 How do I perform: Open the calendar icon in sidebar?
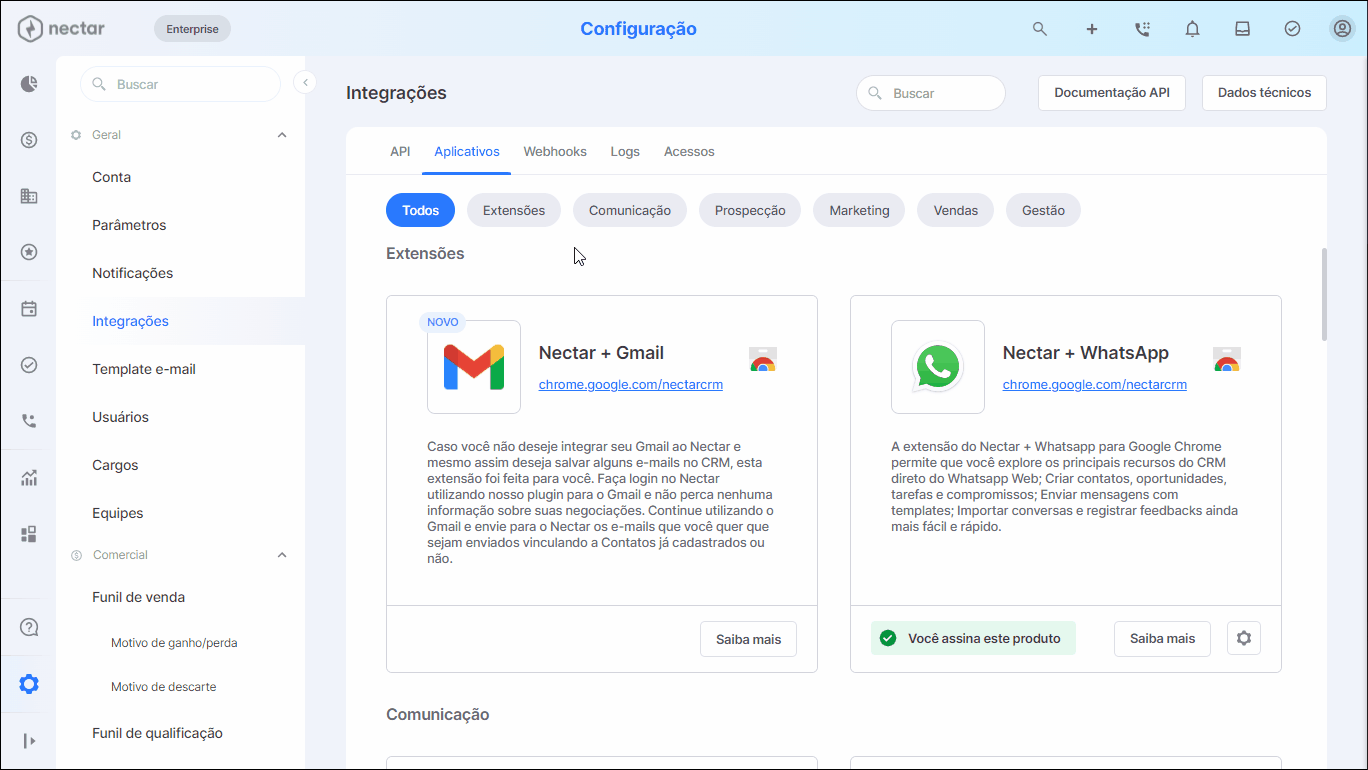(x=29, y=309)
